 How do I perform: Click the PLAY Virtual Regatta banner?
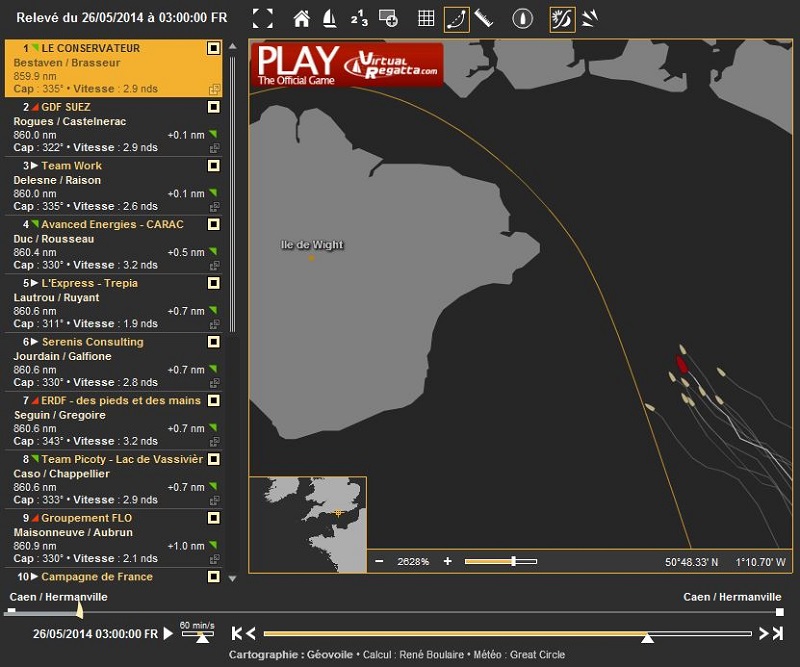click(347, 64)
